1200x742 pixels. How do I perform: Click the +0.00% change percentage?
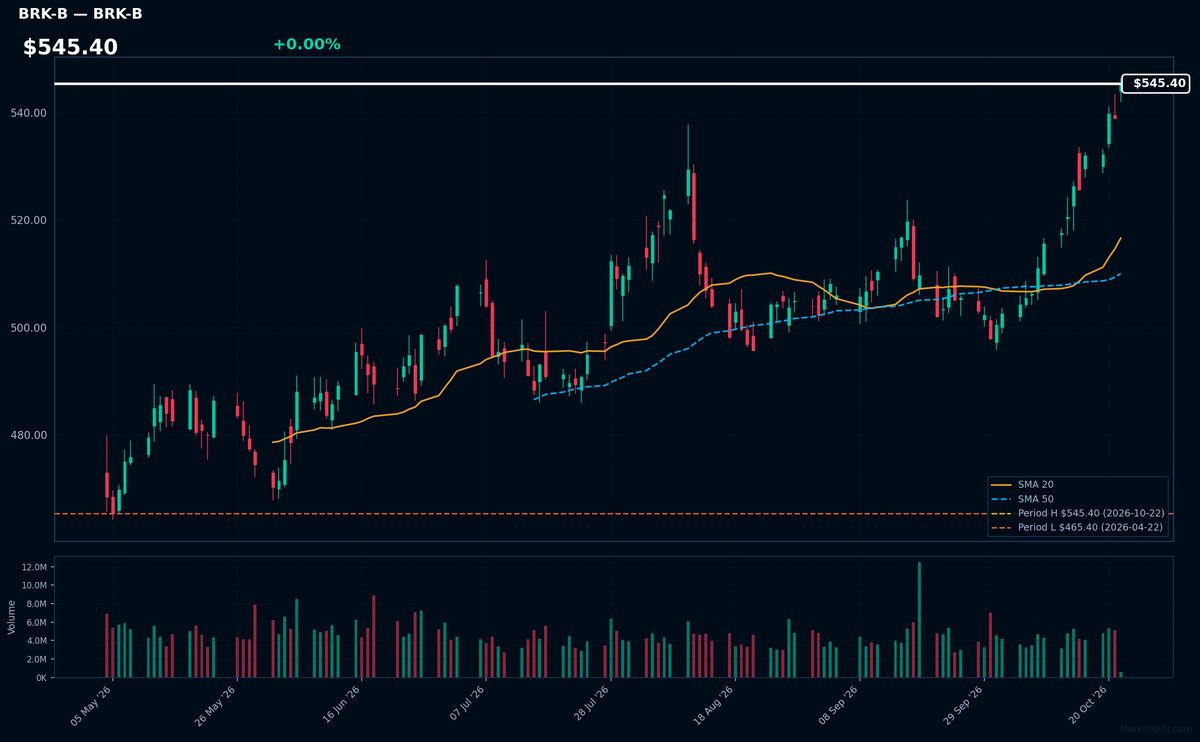point(306,44)
